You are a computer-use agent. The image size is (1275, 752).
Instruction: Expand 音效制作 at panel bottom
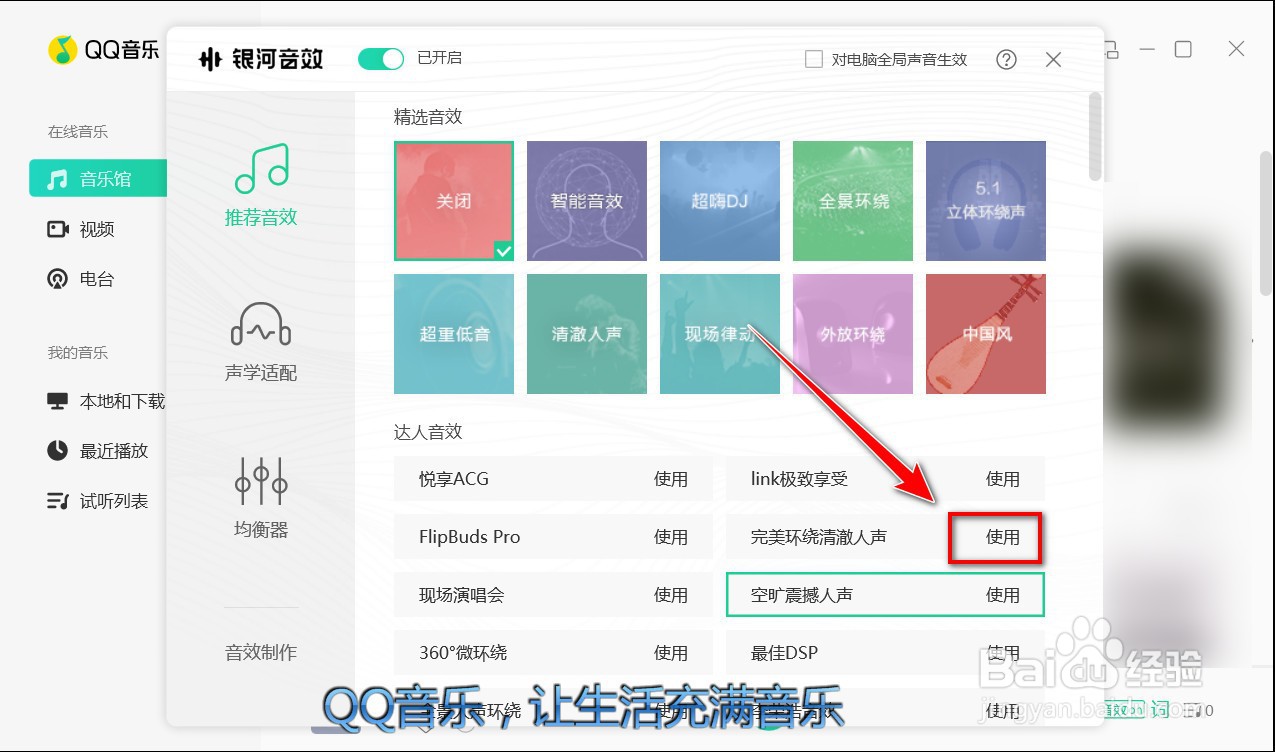point(259,652)
